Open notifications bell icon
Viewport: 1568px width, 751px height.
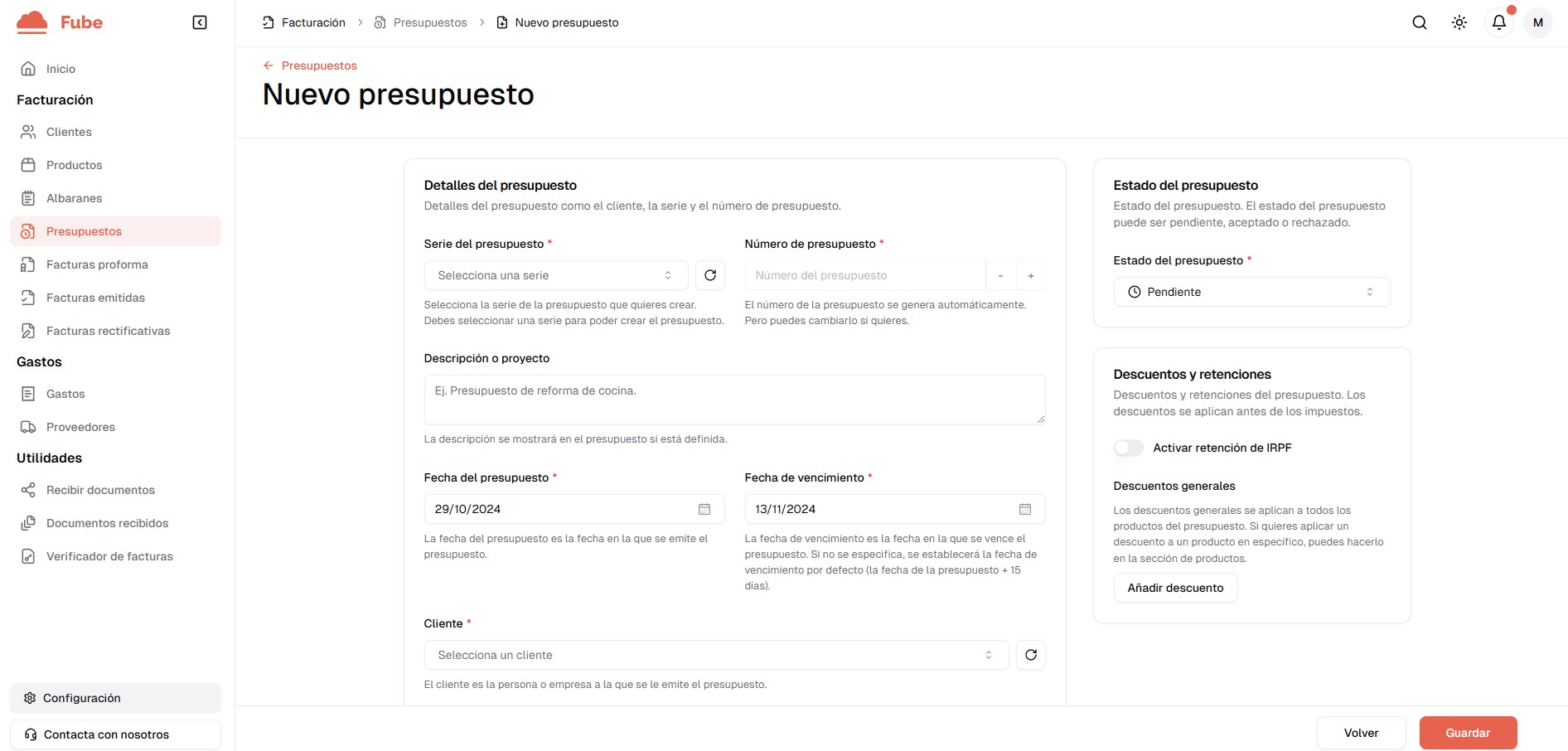[x=1499, y=22]
